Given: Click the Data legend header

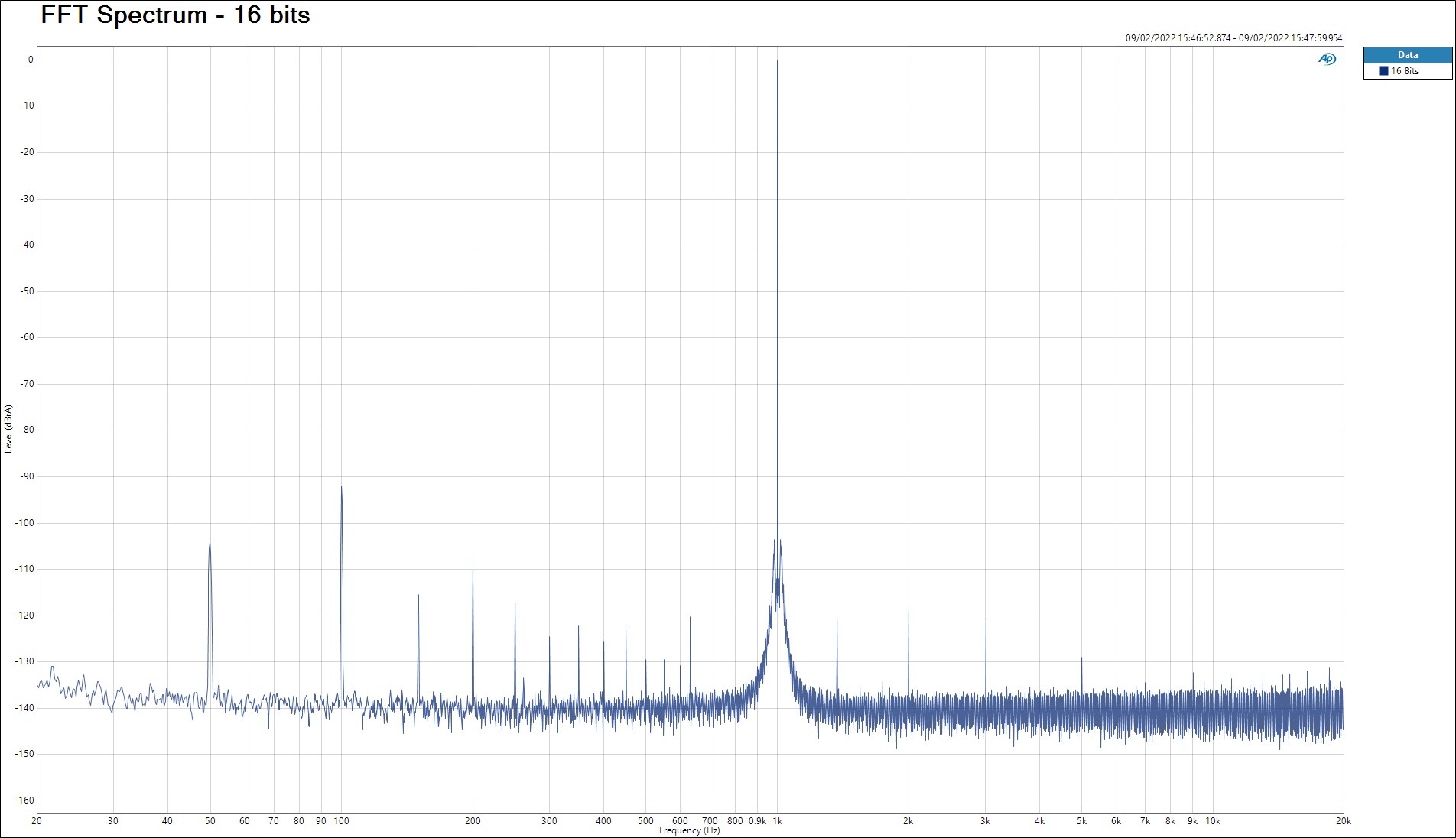Looking at the screenshot, I should pyautogui.click(x=1407, y=55).
